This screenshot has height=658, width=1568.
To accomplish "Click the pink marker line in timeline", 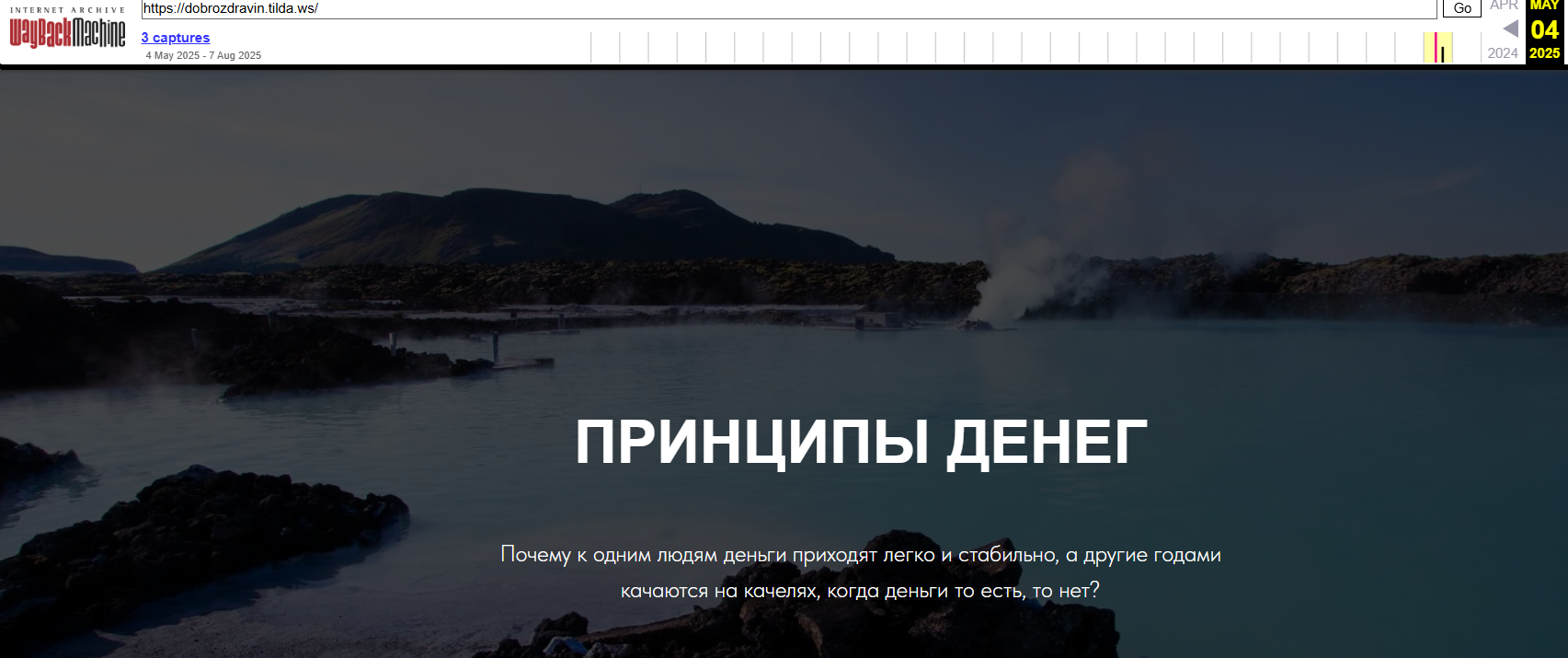I will click(x=1436, y=47).
